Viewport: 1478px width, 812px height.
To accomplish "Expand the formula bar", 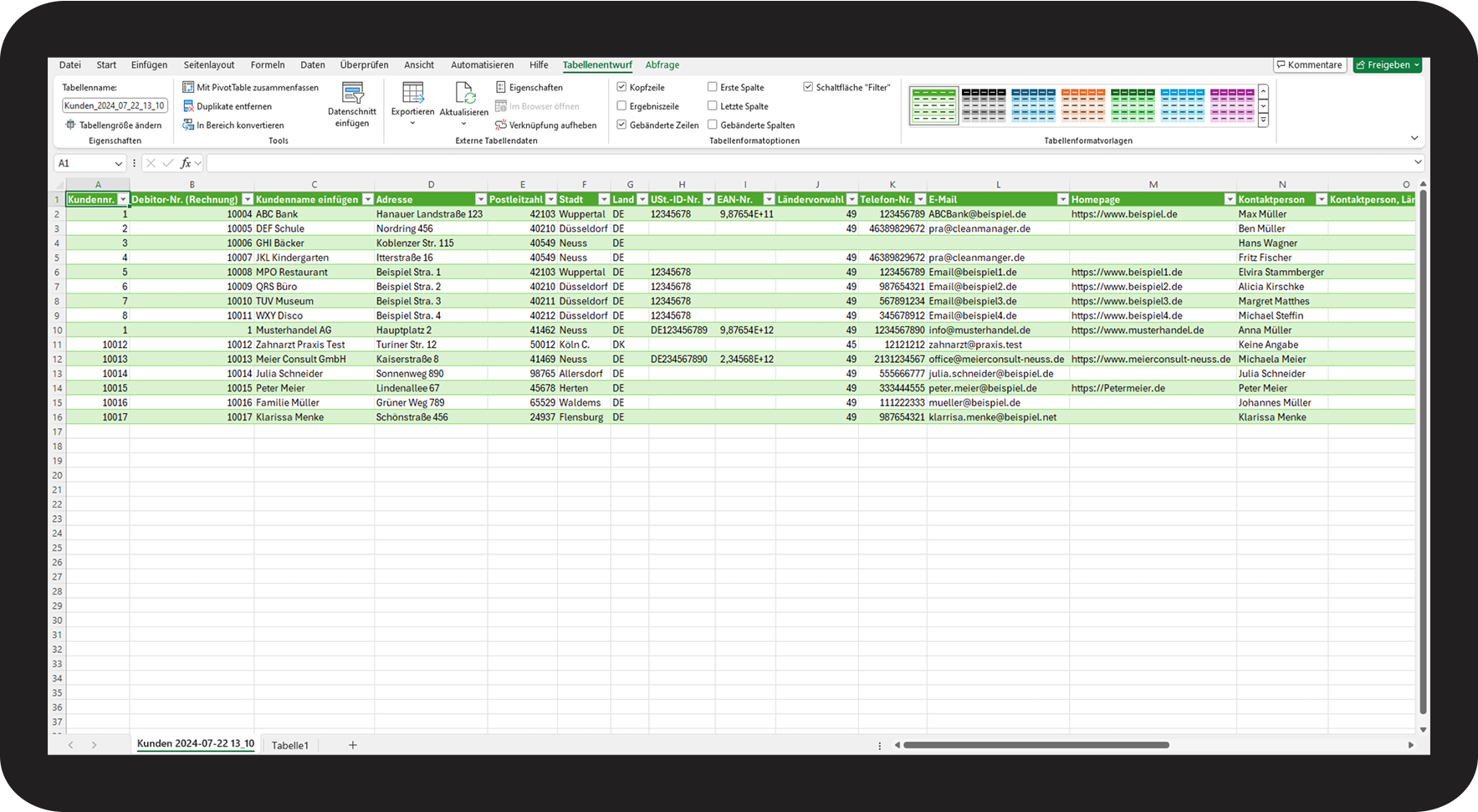I will click(1418, 162).
